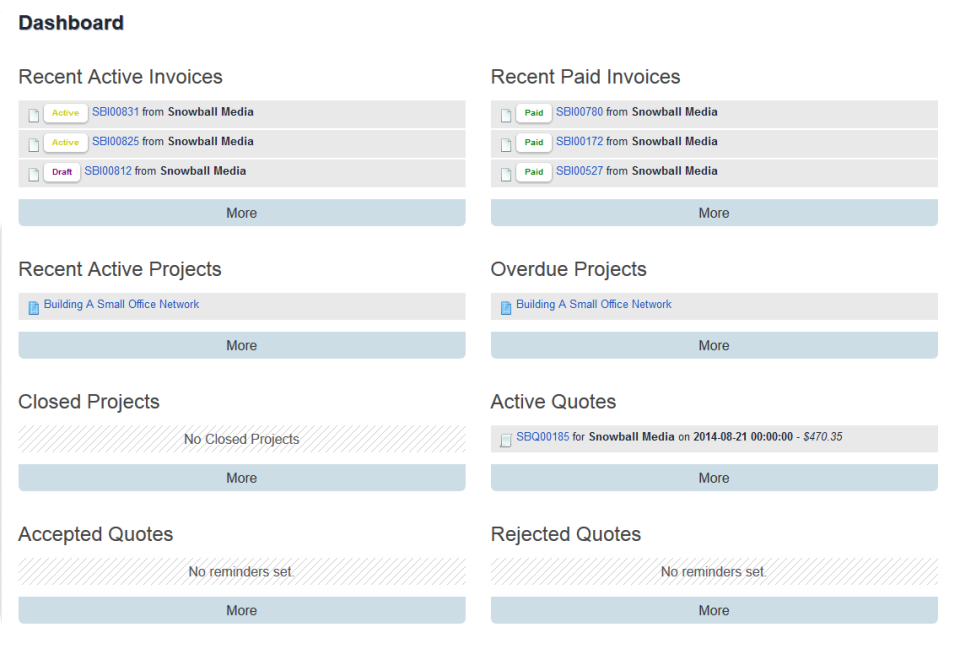Click the paid invoice icon next to SBI00780

(505, 113)
